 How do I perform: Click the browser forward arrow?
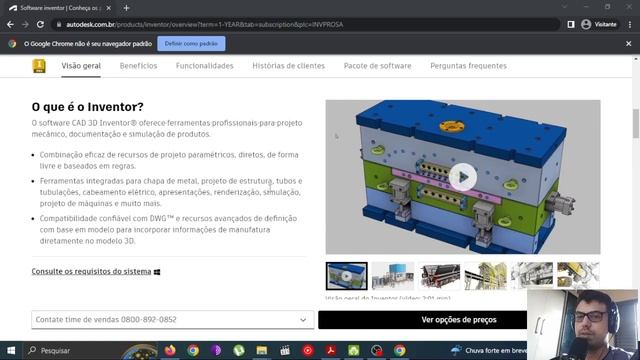(x=25, y=24)
